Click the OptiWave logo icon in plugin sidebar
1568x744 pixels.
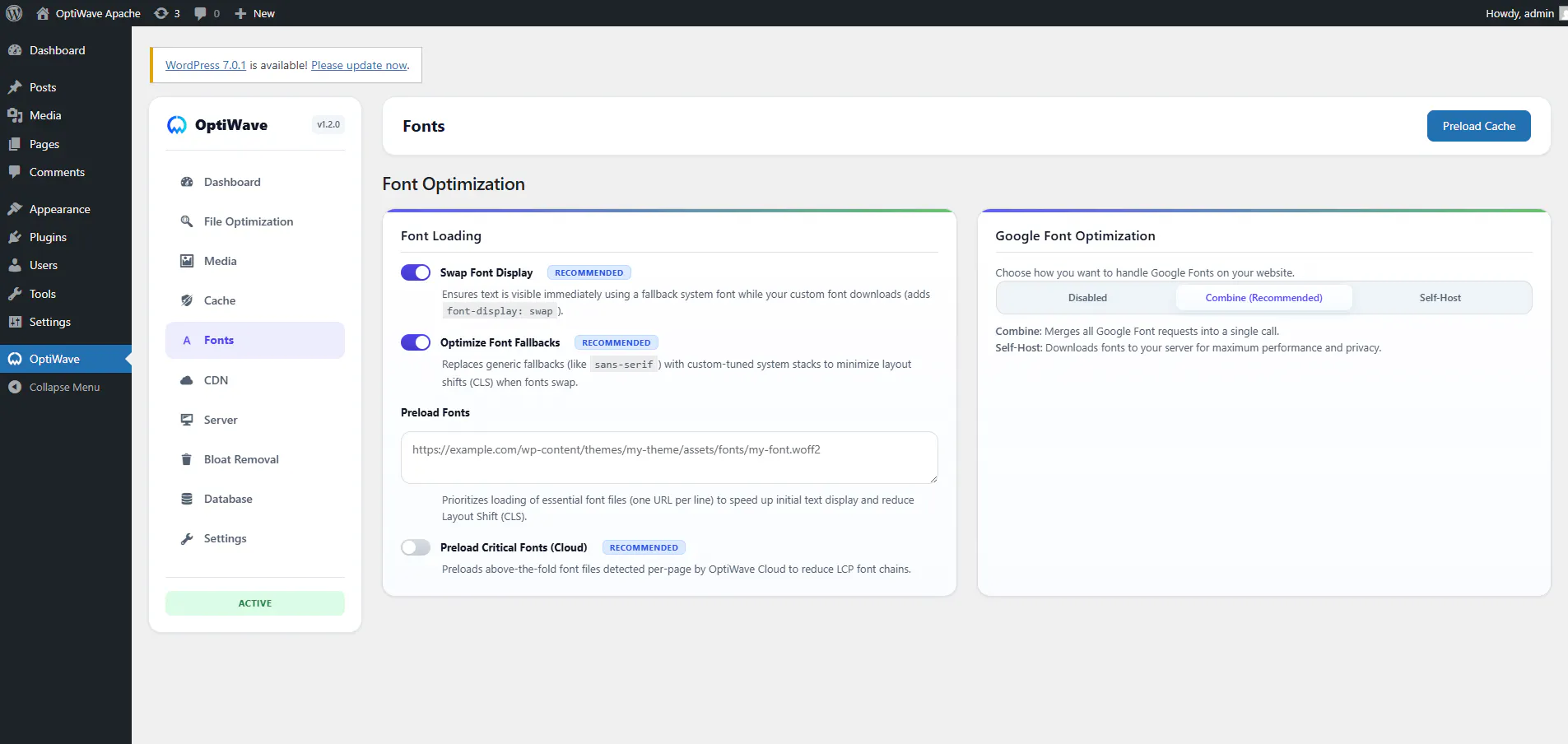(x=176, y=125)
